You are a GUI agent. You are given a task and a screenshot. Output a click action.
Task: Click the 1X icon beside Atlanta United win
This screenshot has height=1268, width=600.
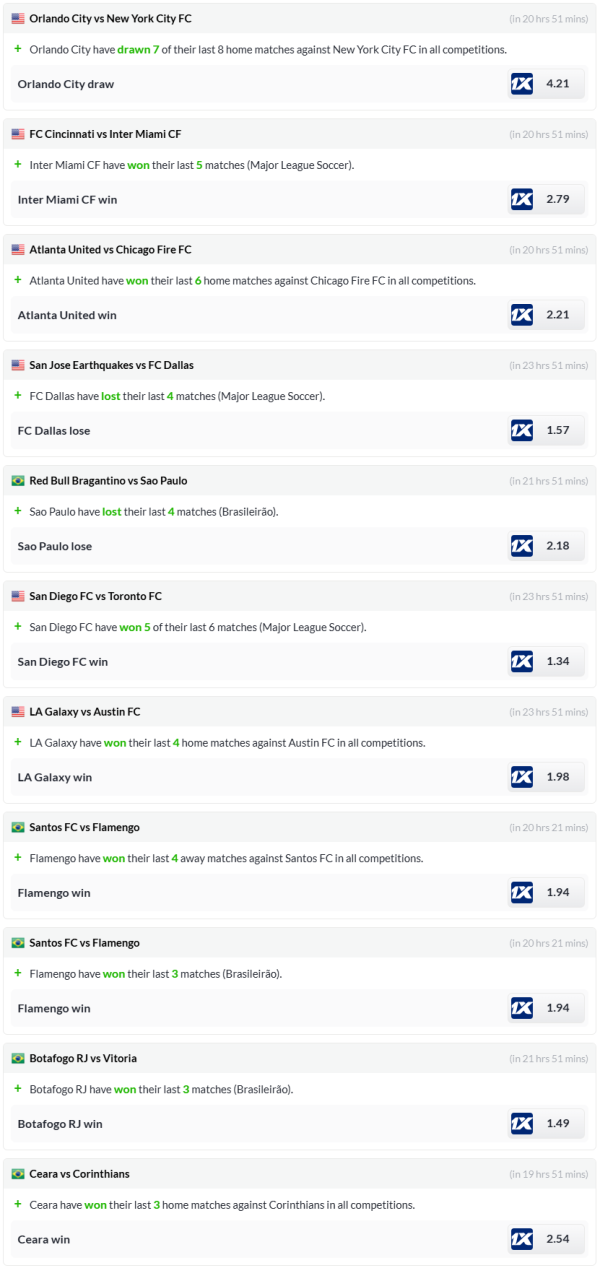(522, 315)
